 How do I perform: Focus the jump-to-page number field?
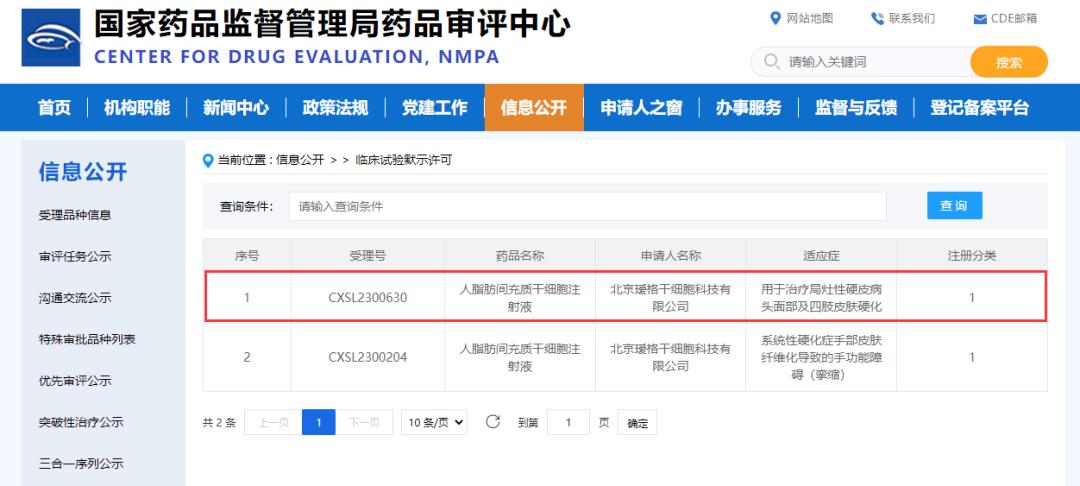pos(568,422)
